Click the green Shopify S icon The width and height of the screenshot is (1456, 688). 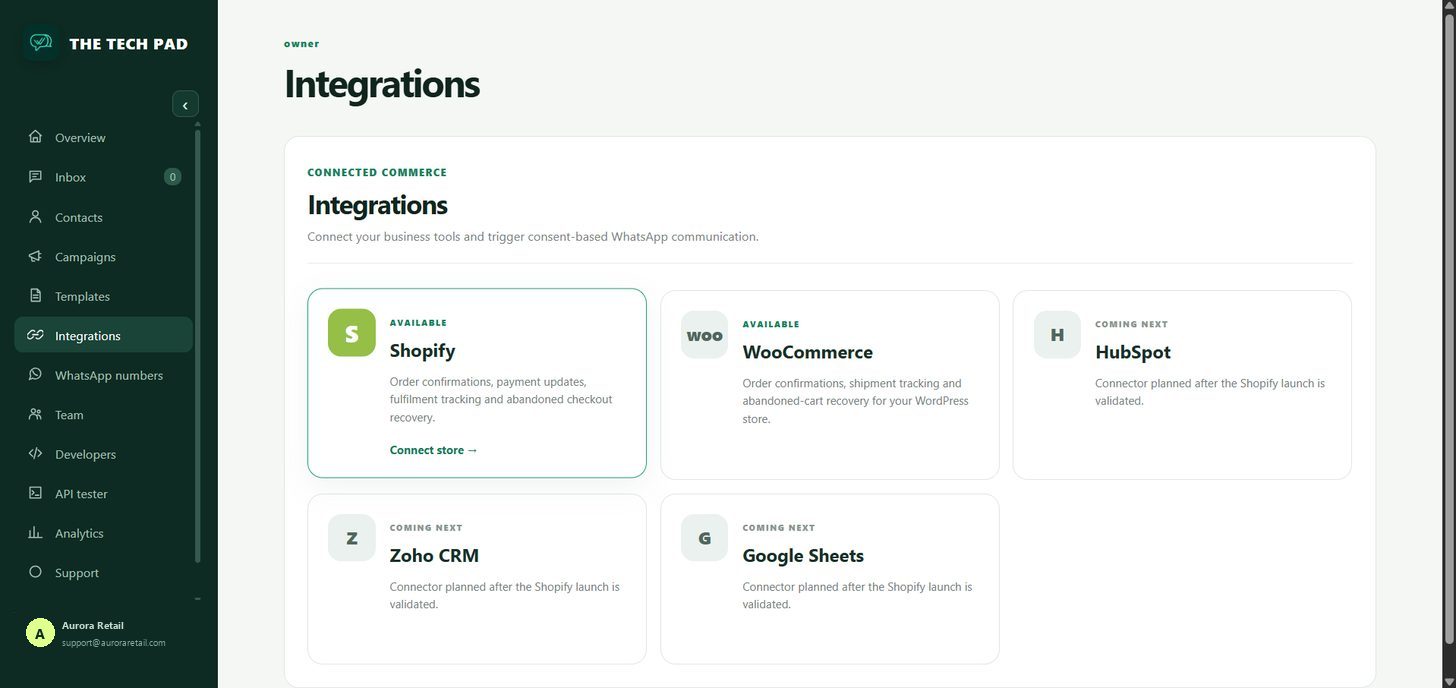click(352, 333)
